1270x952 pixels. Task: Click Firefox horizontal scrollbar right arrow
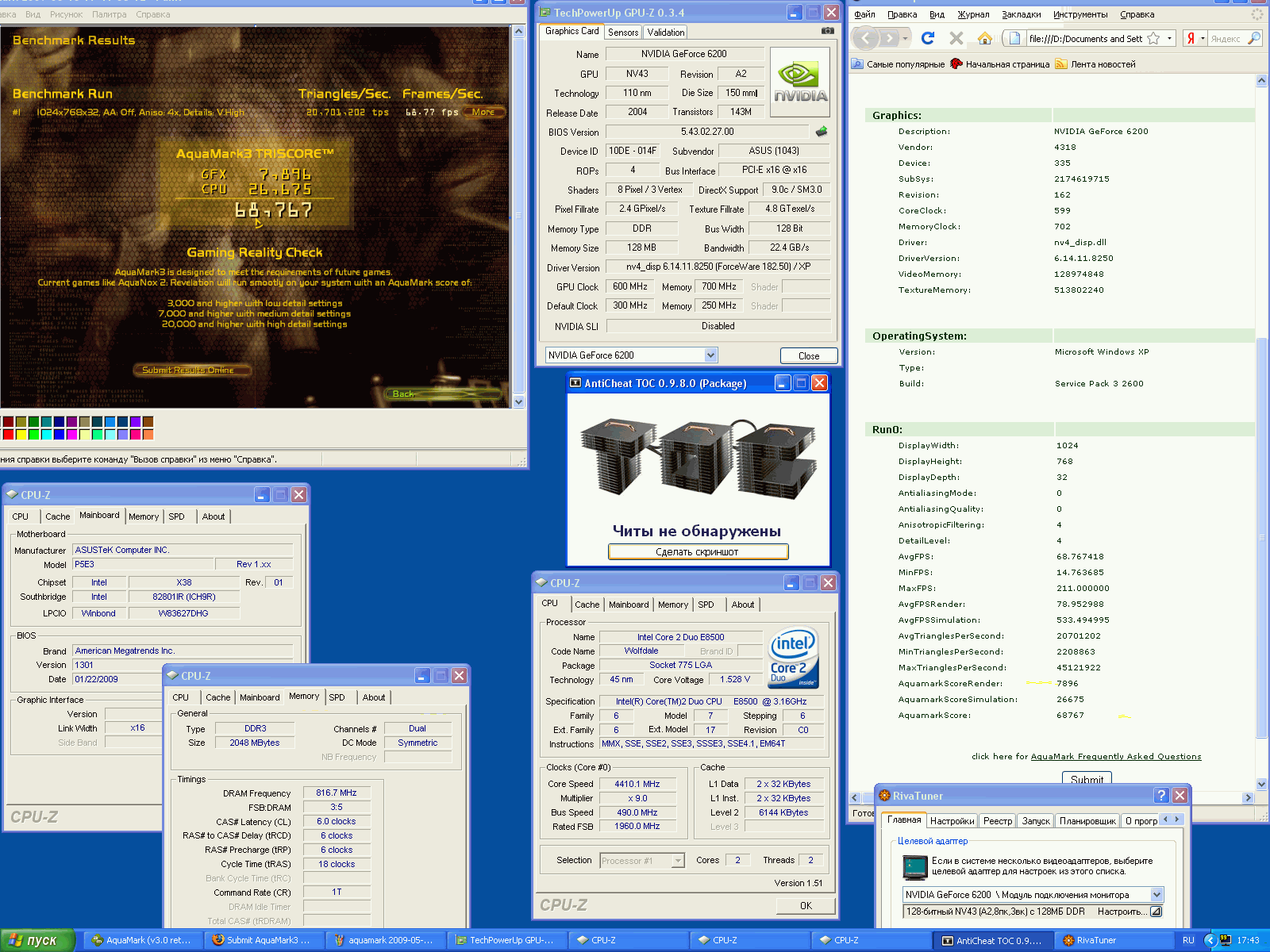pyautogui.click(x=1248, y=798)
